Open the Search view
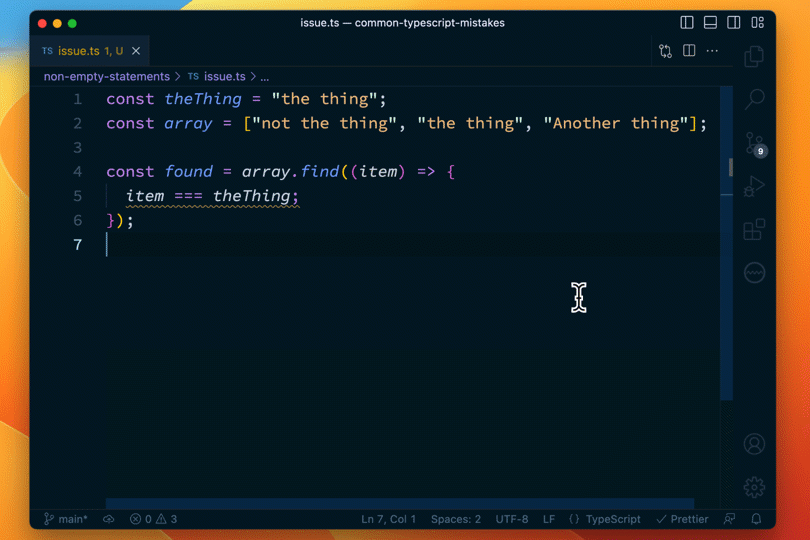The image size is (810, 540). (x=754, y=99)
